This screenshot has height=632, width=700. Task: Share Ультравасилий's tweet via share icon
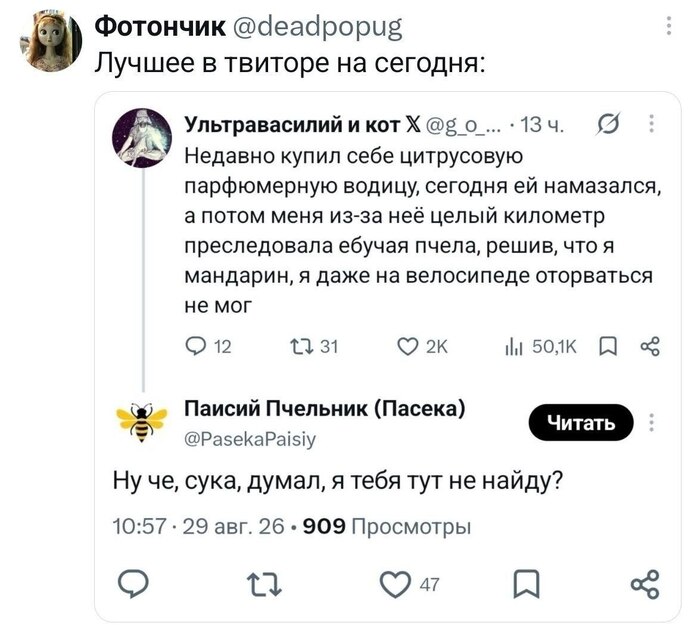[650, 346]
